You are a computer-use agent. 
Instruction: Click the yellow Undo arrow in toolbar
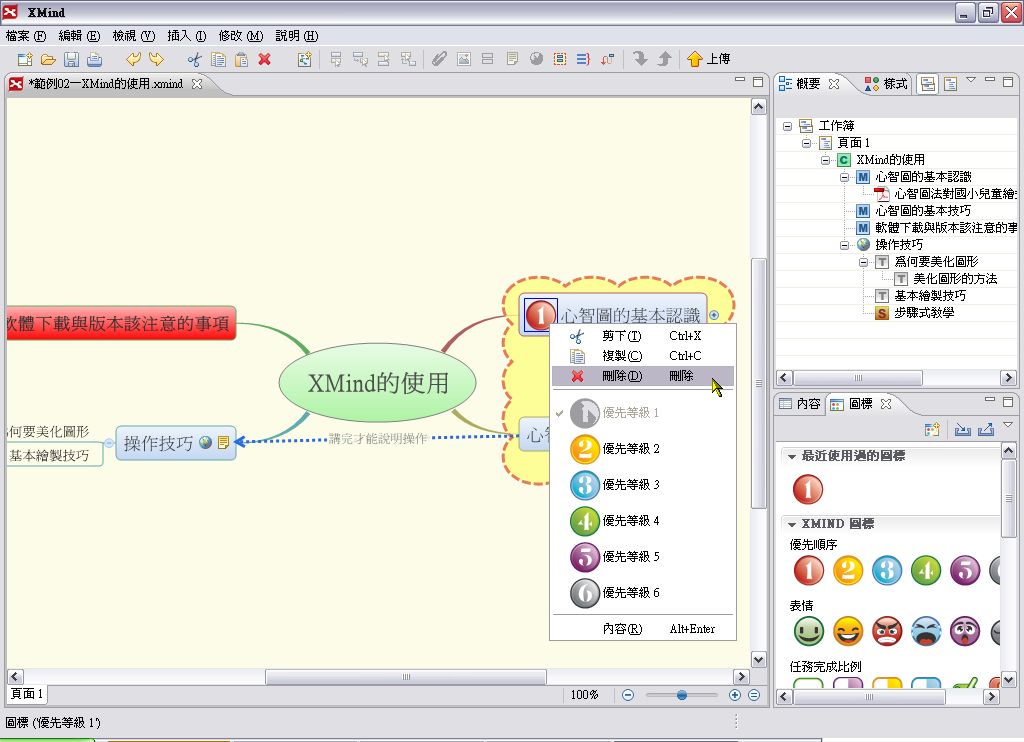pyautogui.click(x=133, y=59)
